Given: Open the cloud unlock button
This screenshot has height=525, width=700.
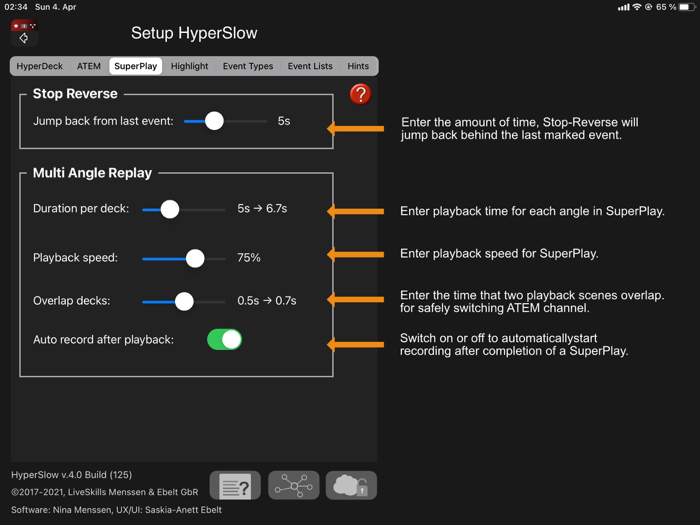Looking at the screenshot, I should [x=351, y=485].
